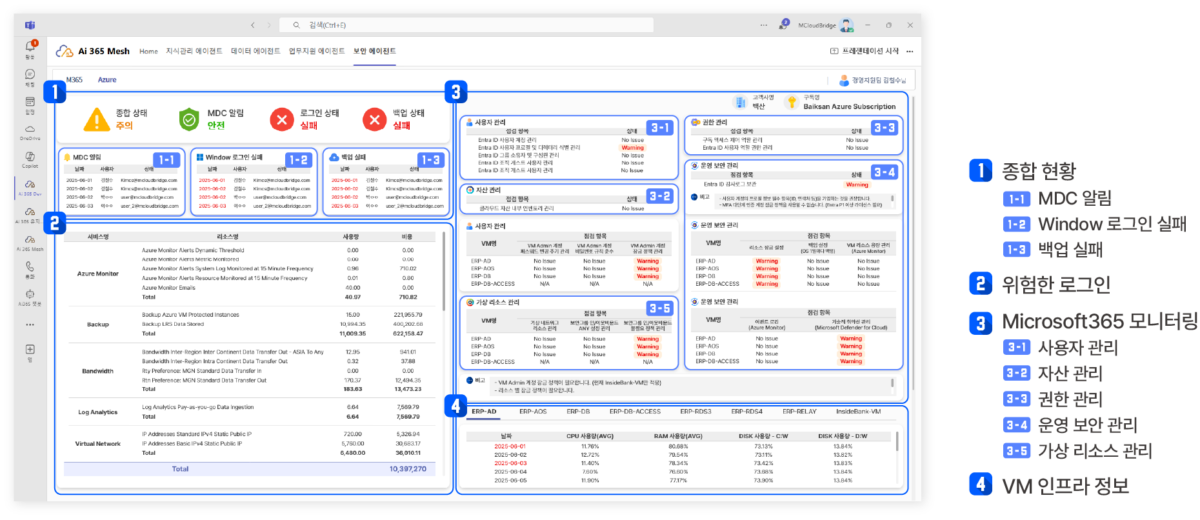Click the MCloudBridge profile avatar
Viewport: 1200px width, 520px height.
(x=847, y=24)
